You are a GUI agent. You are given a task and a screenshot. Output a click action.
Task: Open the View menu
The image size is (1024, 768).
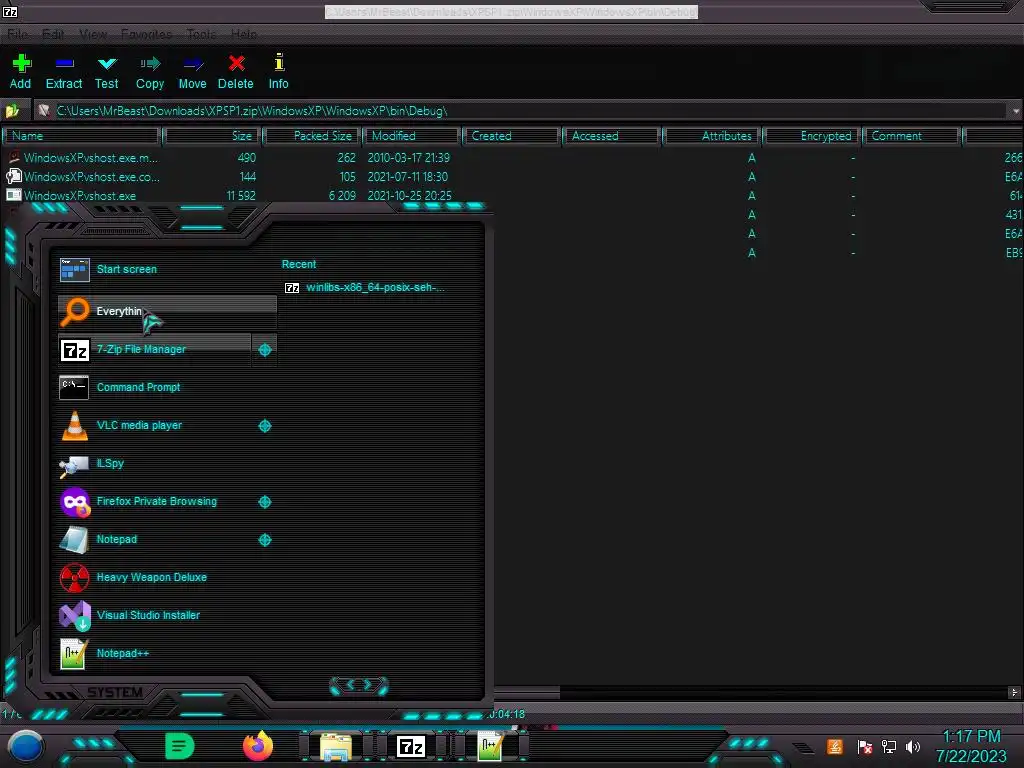[93, 34]
